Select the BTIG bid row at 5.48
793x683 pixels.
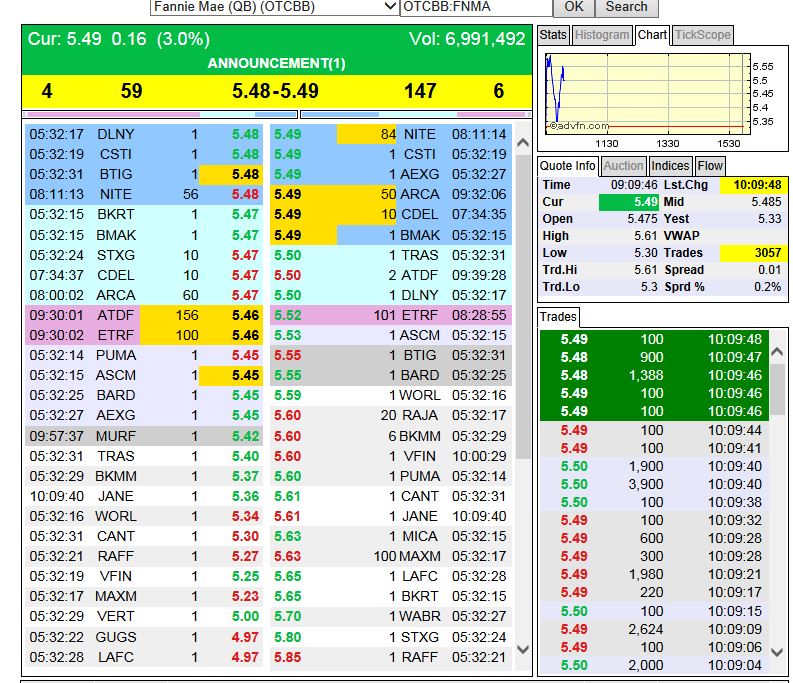pos(144,174)
